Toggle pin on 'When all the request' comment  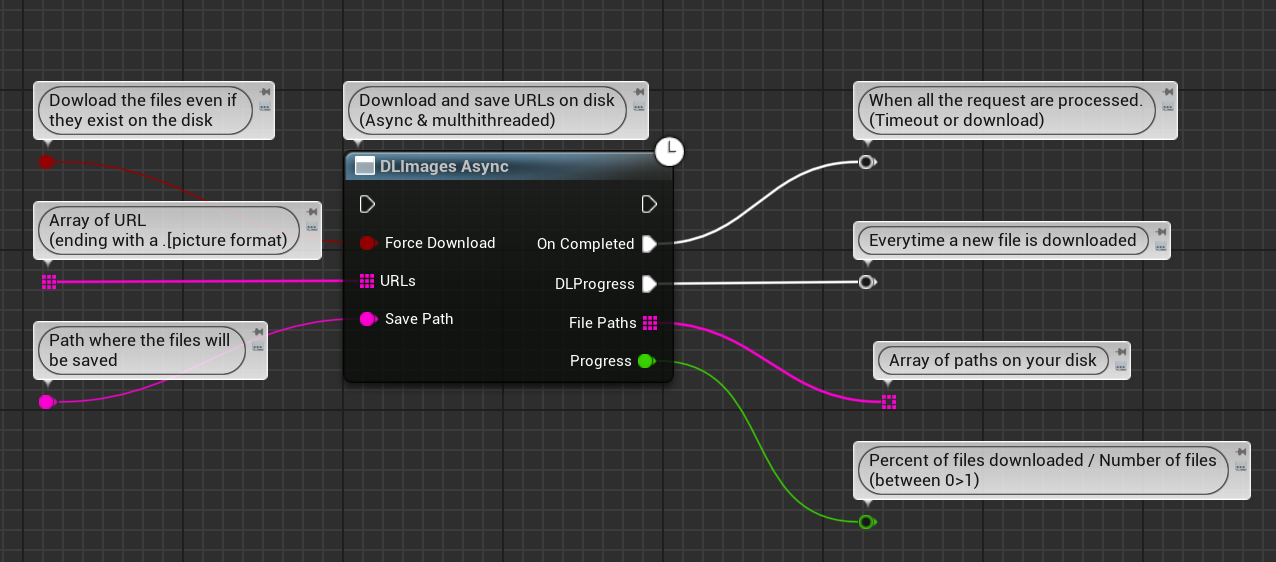click(x=1167, y=91)
